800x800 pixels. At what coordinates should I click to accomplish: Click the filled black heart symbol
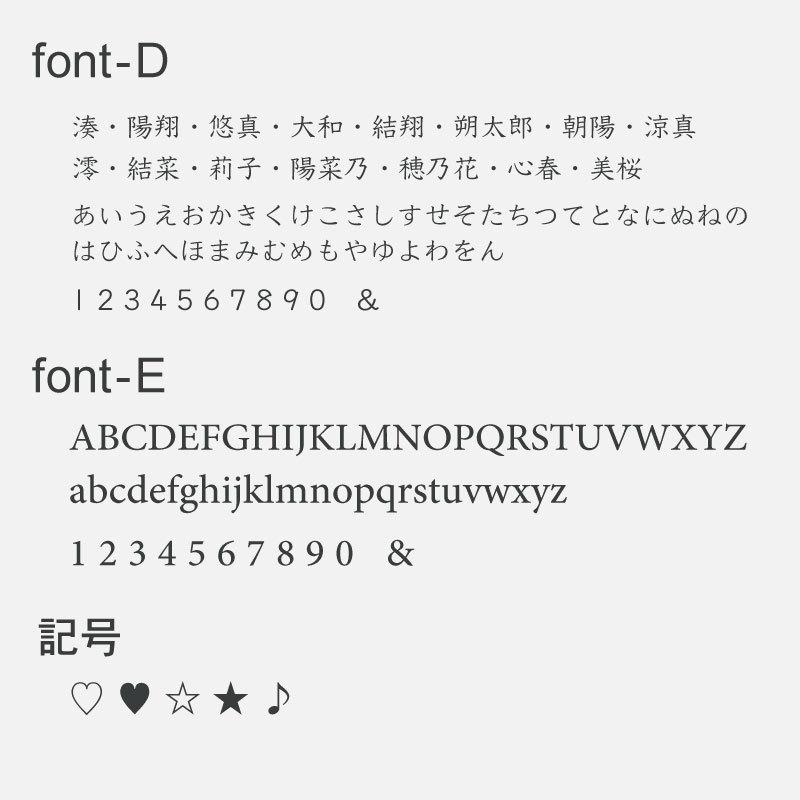pos(134,698)
